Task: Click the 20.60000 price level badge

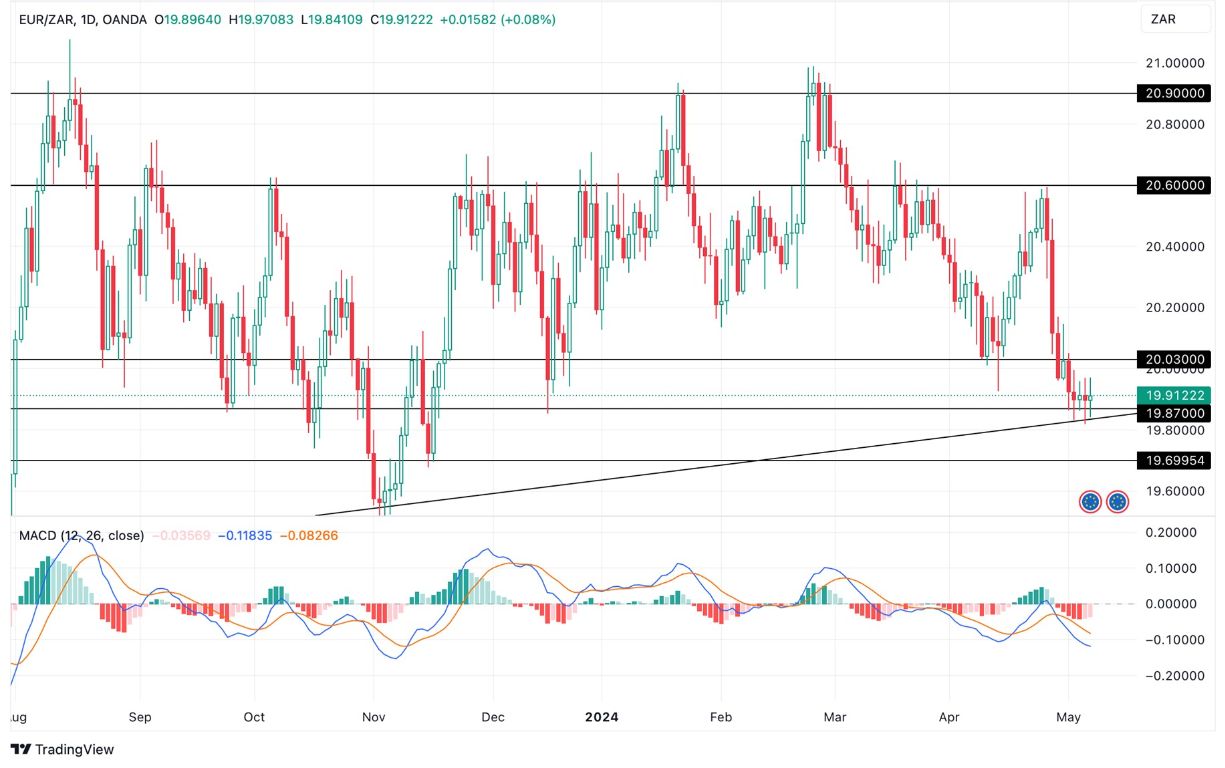Action: pyautogui.click(x=1174, y=185)
